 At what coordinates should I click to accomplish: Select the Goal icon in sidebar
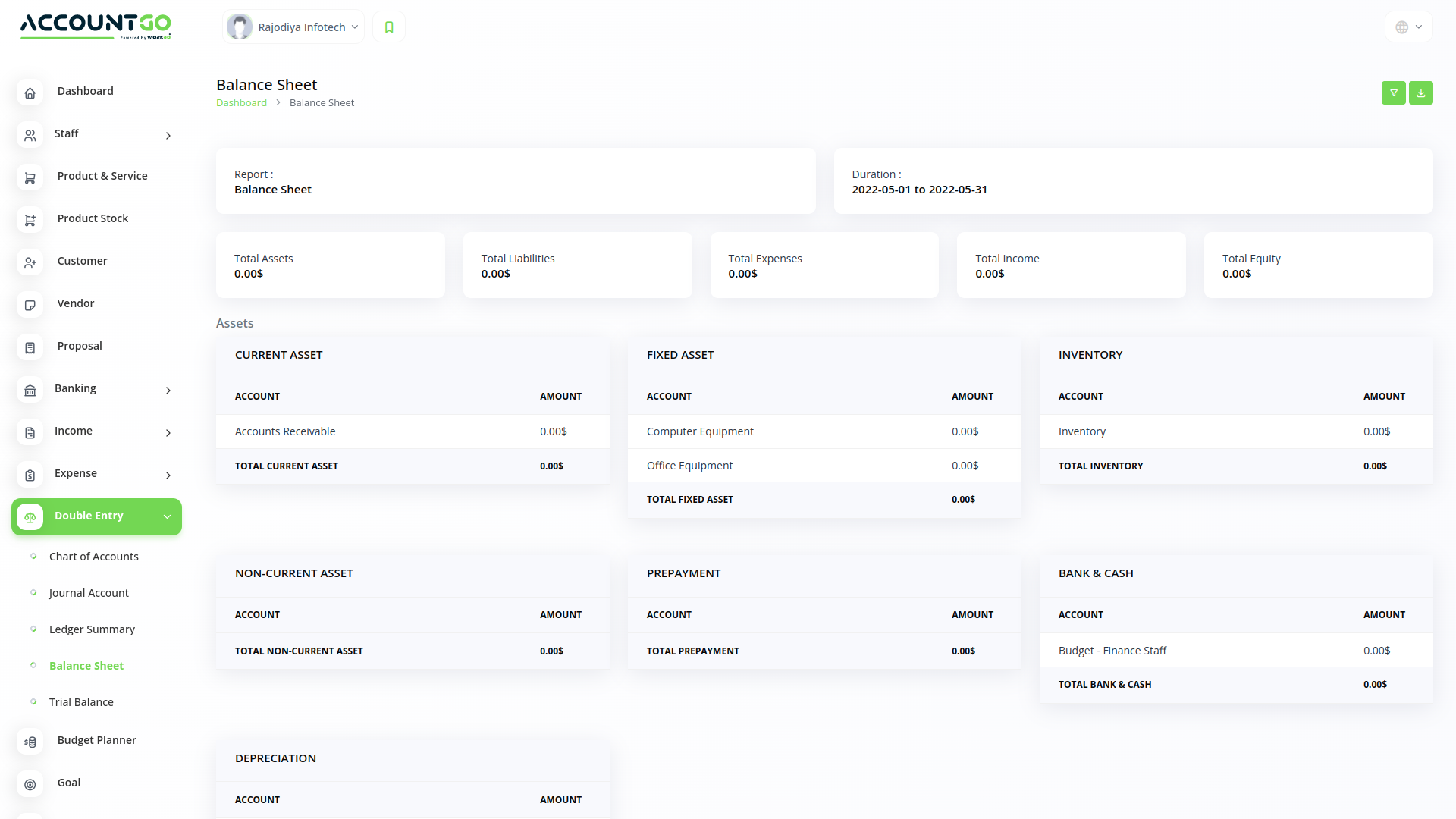[30, 784]
